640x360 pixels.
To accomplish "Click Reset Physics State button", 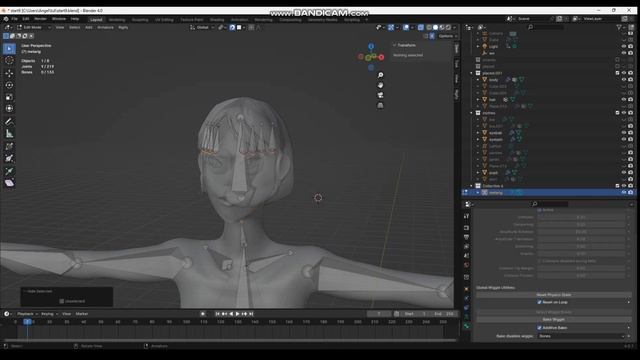I will (554, 295).
